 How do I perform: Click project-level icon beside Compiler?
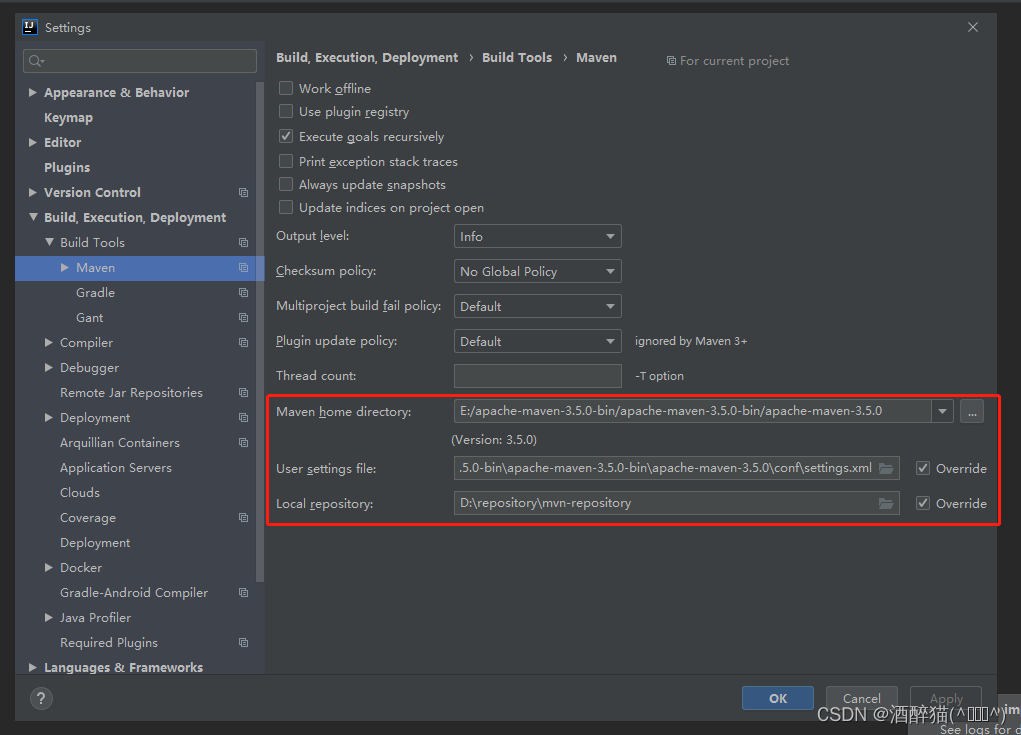[244, 342]
